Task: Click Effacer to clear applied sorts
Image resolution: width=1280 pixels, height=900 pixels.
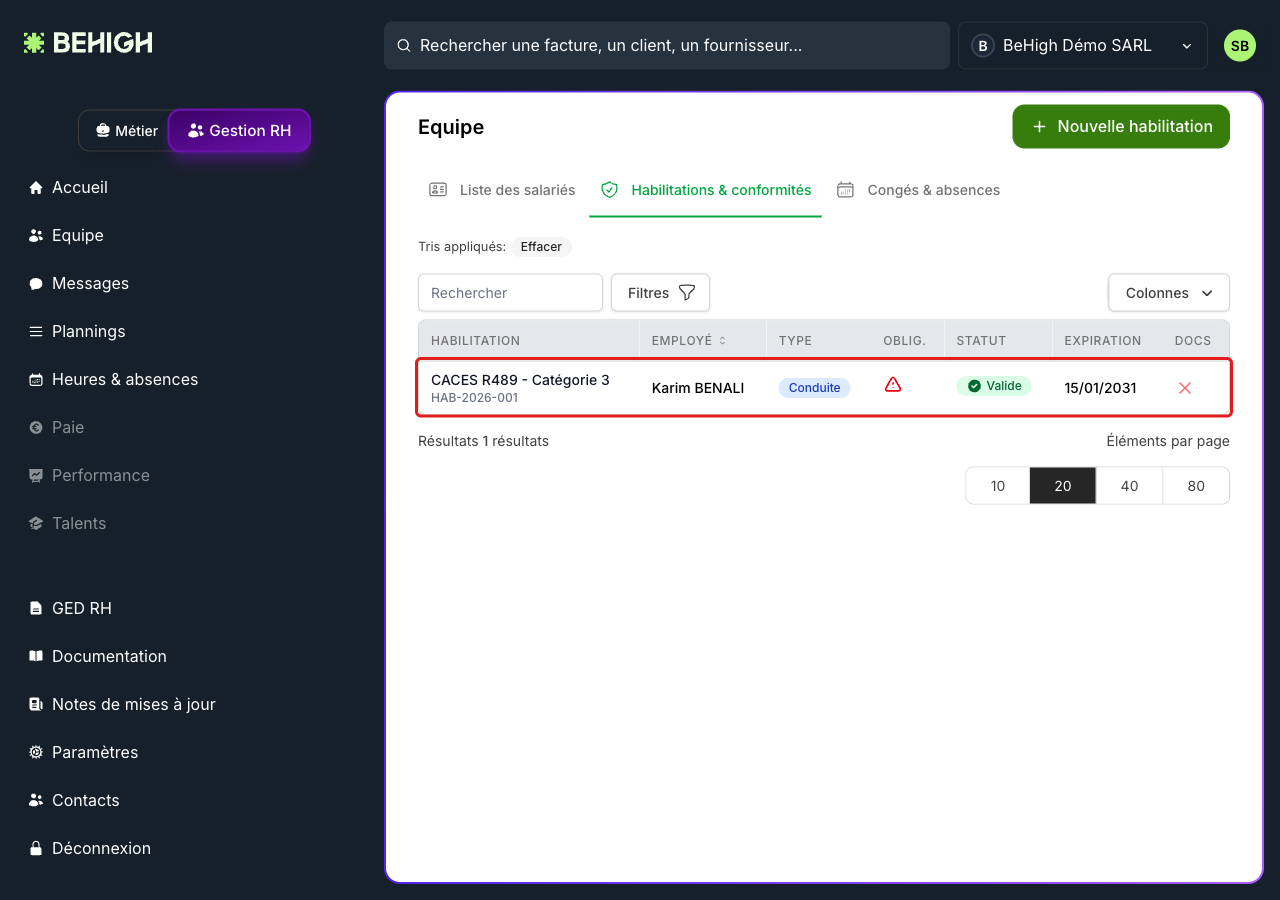Action: point(541,247)
